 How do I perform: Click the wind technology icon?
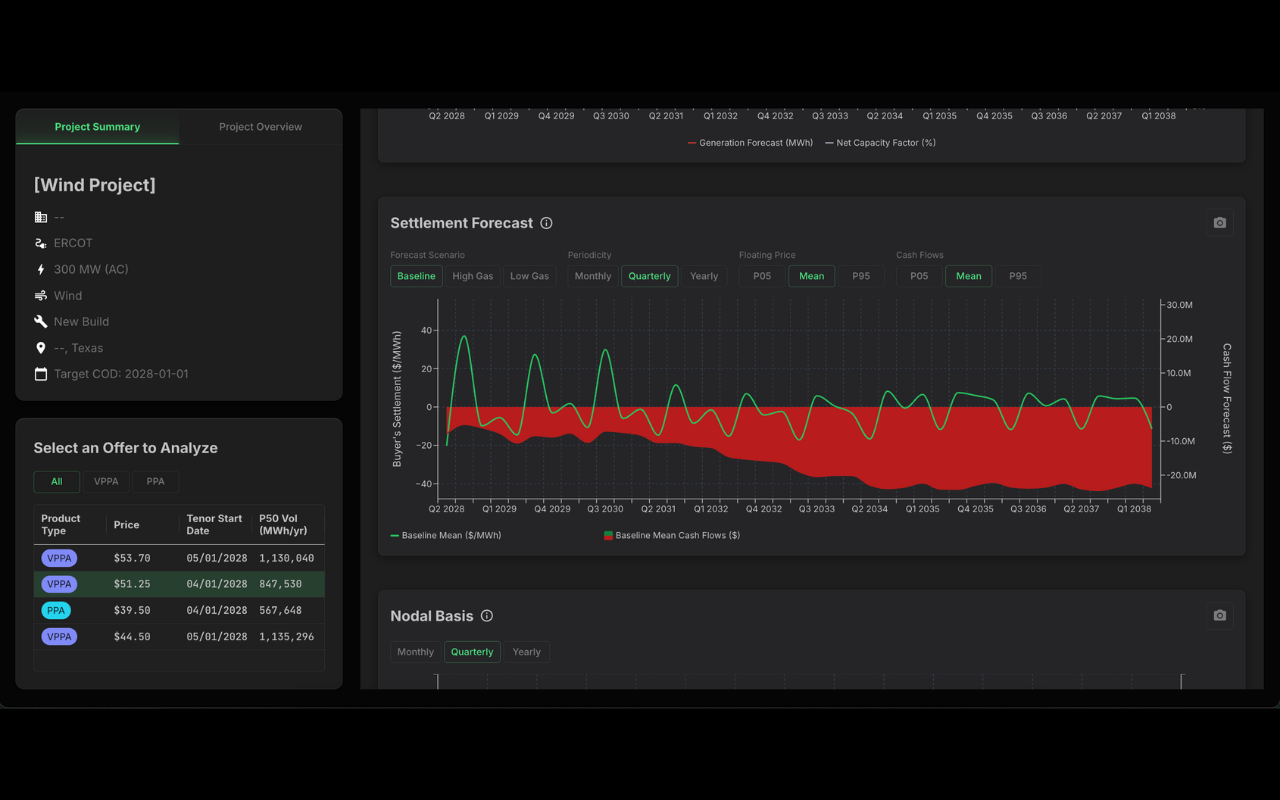(x=41, y=296)
